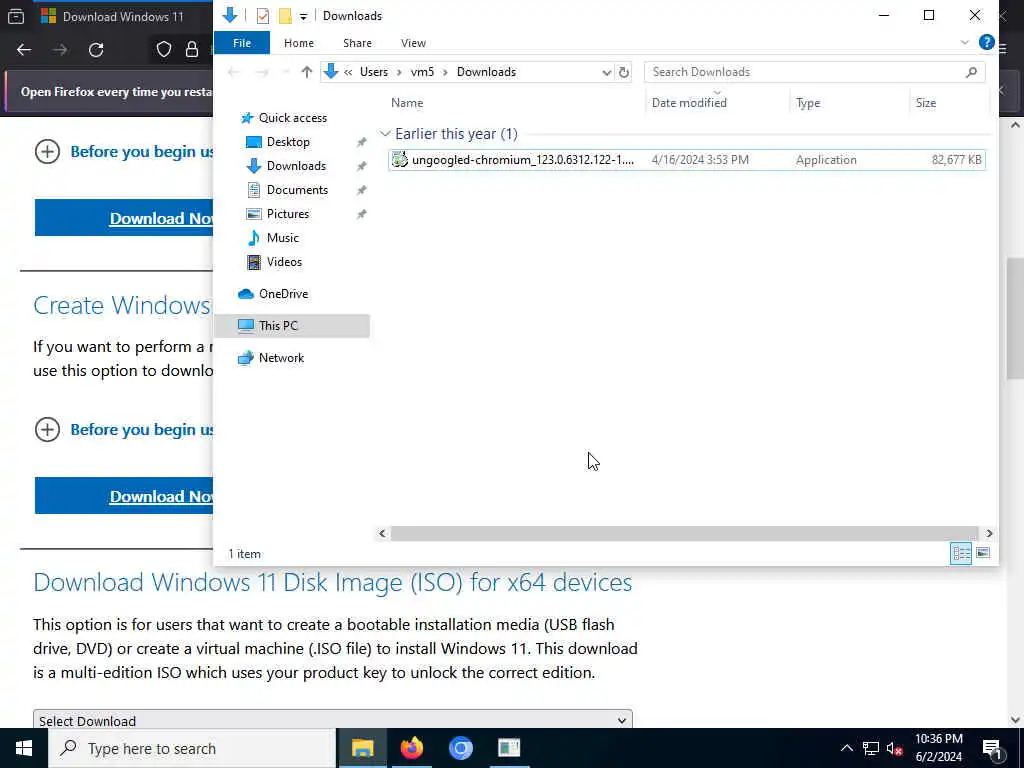Click the New folder icon in title bar
The image size is (1024, 768).
click(x=285, y=16)
